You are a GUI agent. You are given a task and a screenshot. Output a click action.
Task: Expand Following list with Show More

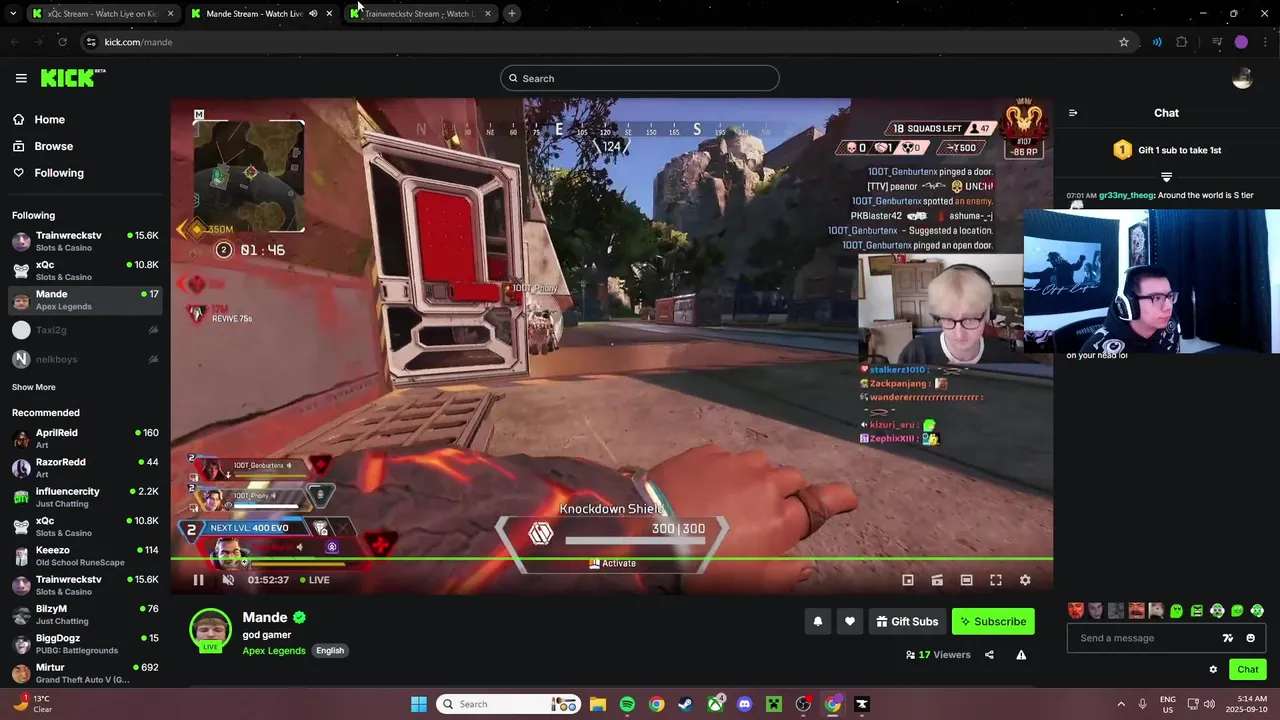(34, 387)
